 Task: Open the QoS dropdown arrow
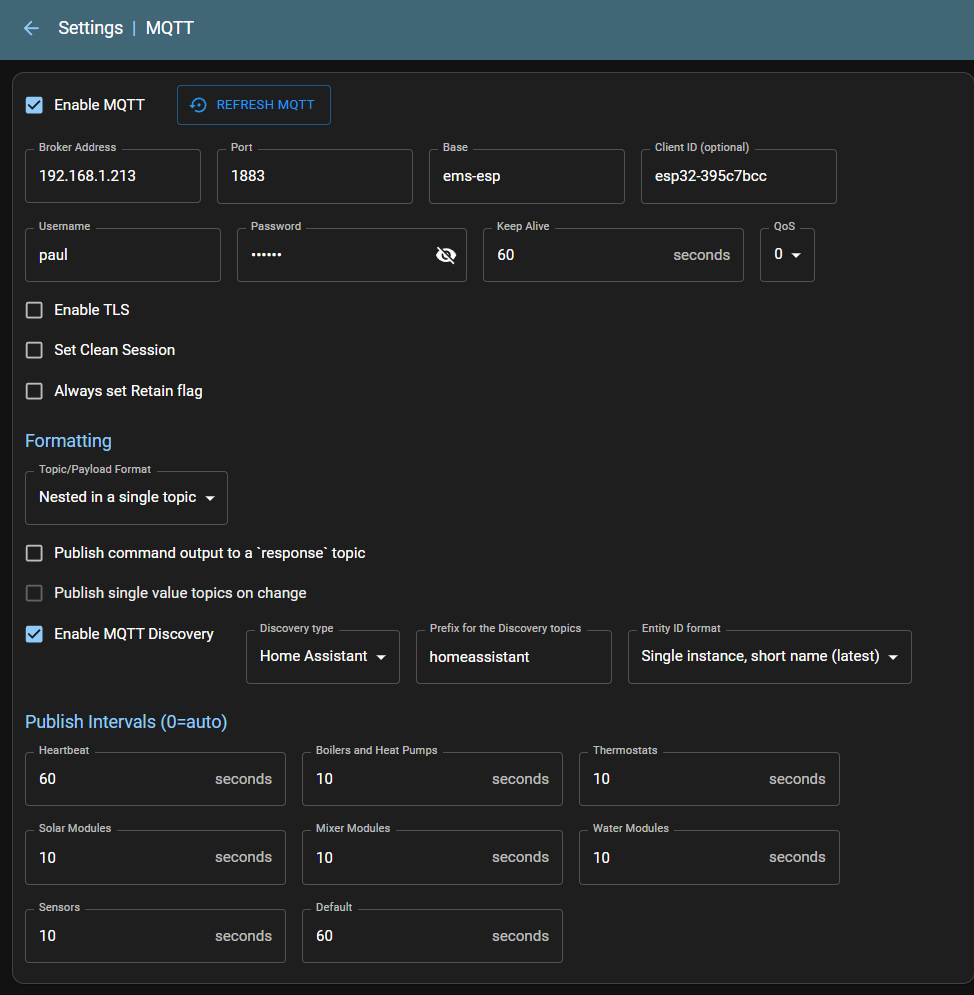click(x=797, y=255)
